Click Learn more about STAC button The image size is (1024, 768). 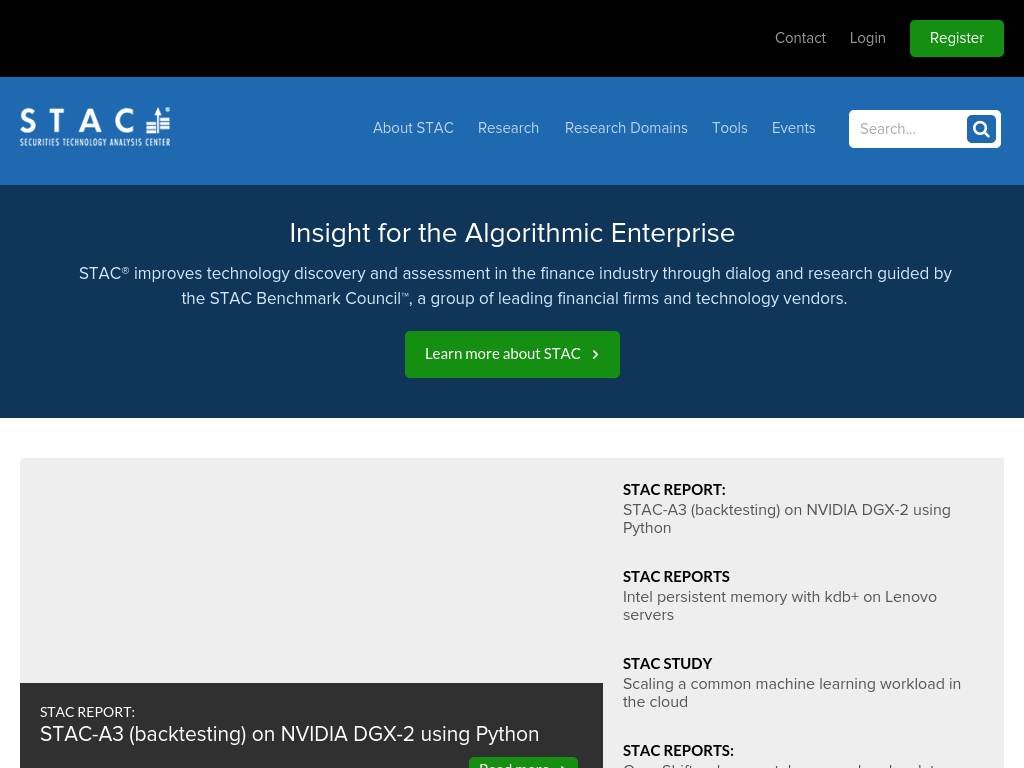point(512,354)
